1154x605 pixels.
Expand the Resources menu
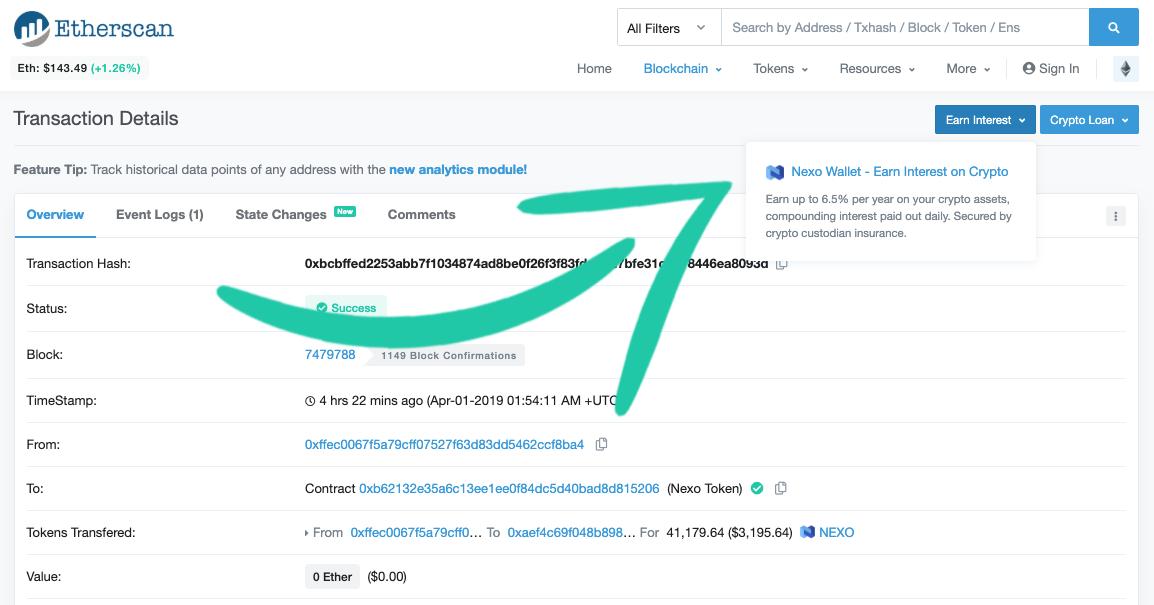(877, 68)
